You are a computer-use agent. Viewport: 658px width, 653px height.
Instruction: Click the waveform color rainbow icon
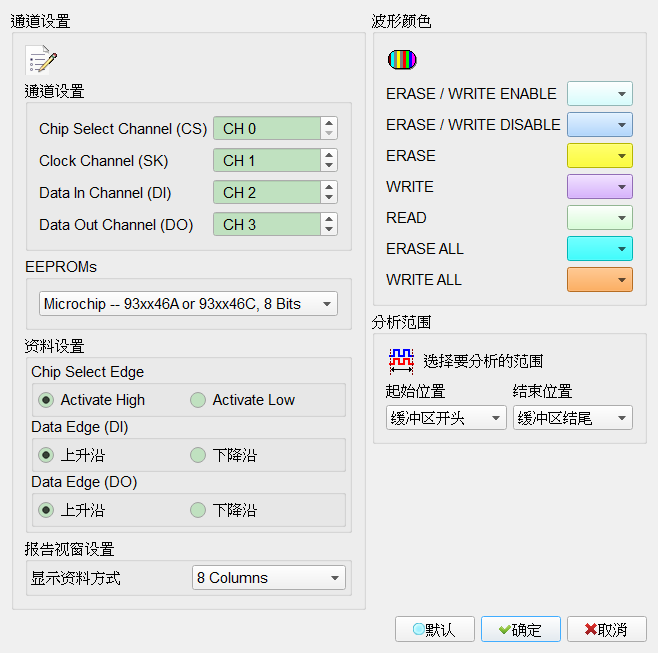(x=402, y=60)
